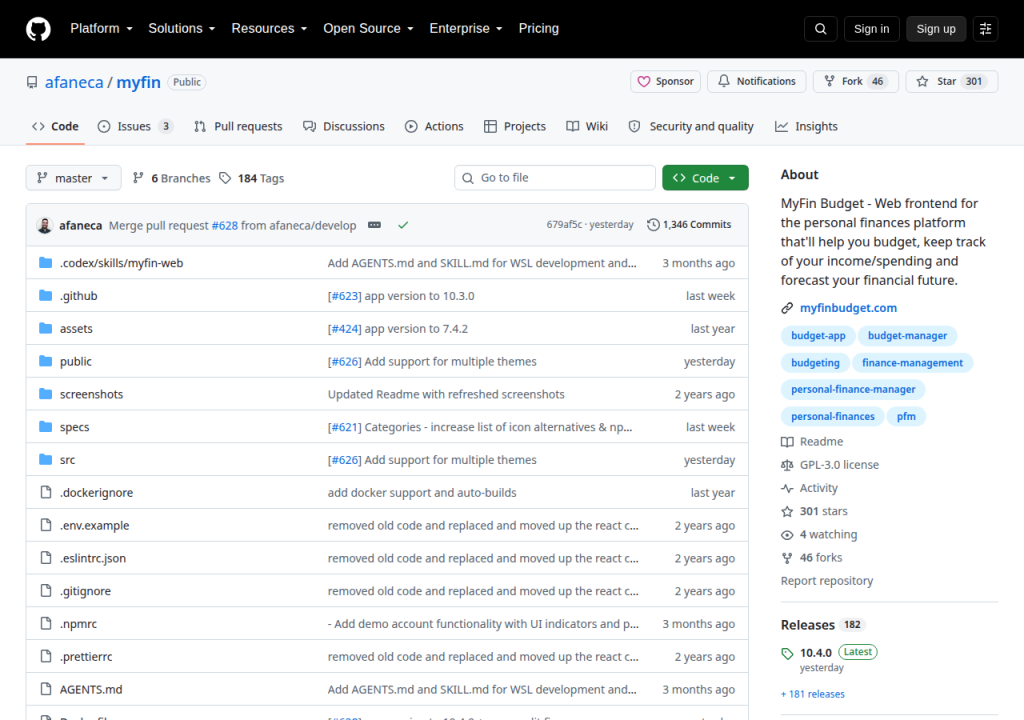Open the master branch selector dropdown

[73, 178]
